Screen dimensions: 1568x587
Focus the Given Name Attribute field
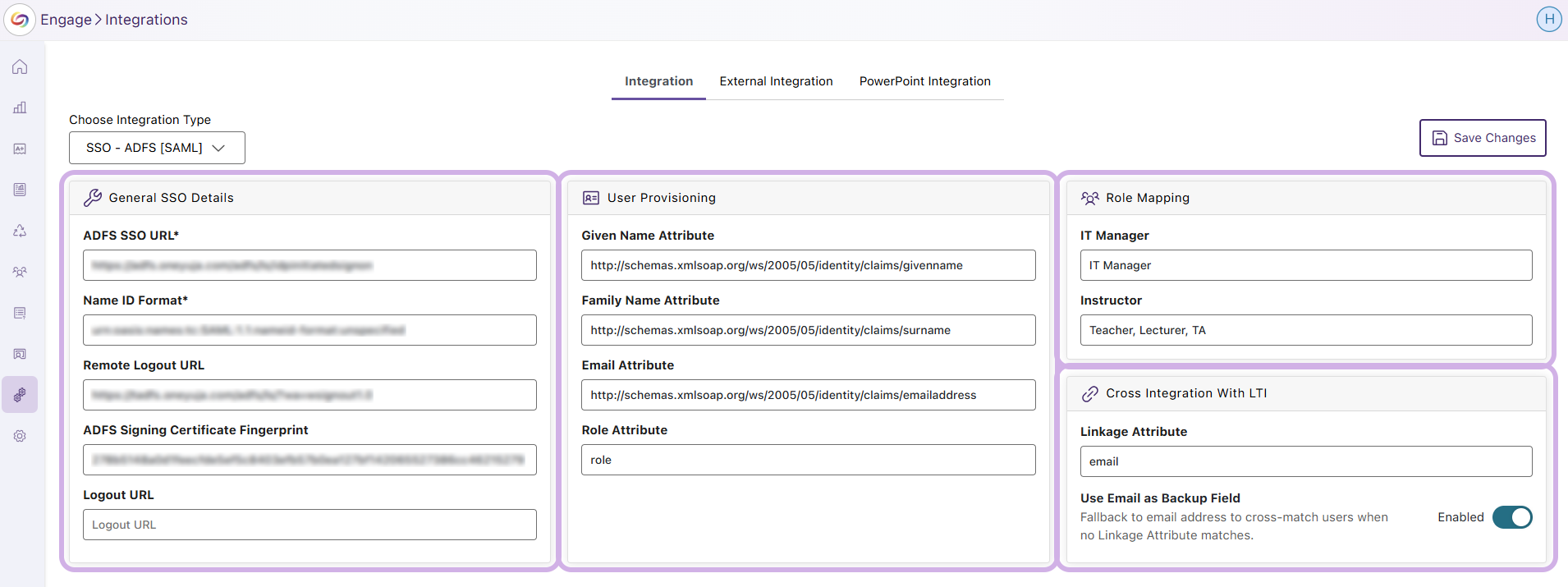click(808, 265)
